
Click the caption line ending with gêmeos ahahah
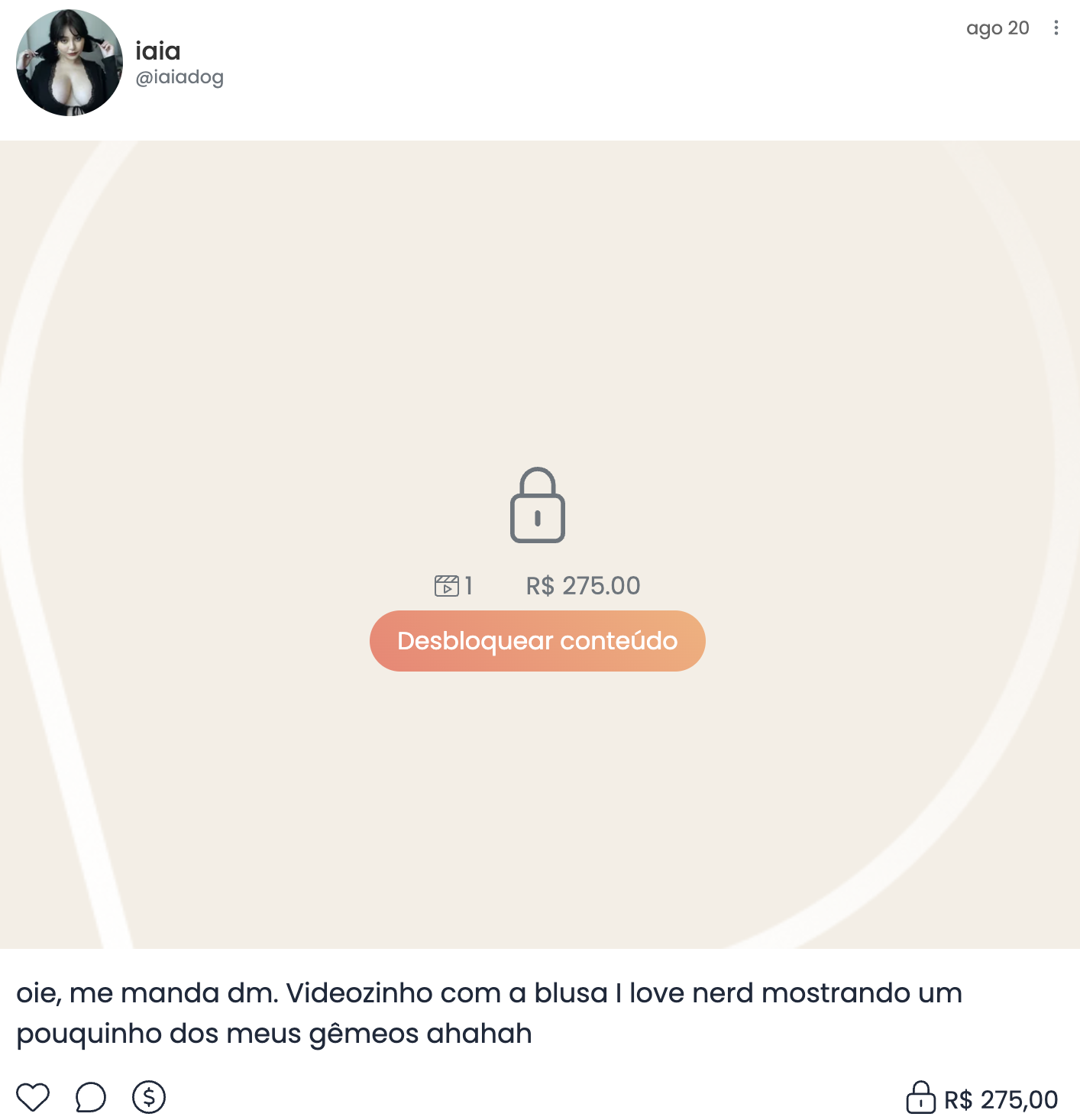pyautogui.click(x=274, y=1034)
